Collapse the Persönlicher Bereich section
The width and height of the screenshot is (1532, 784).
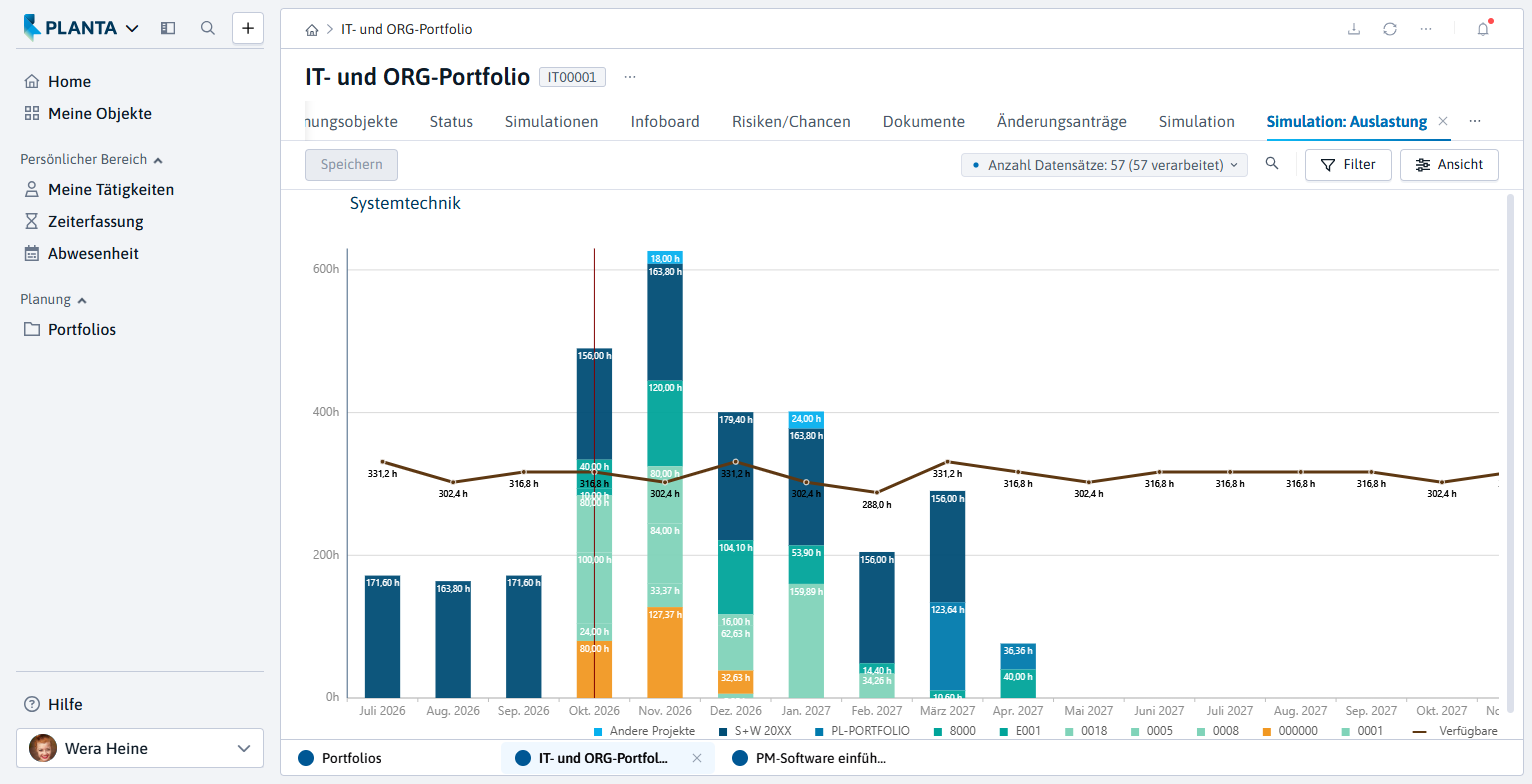point(92,159)
